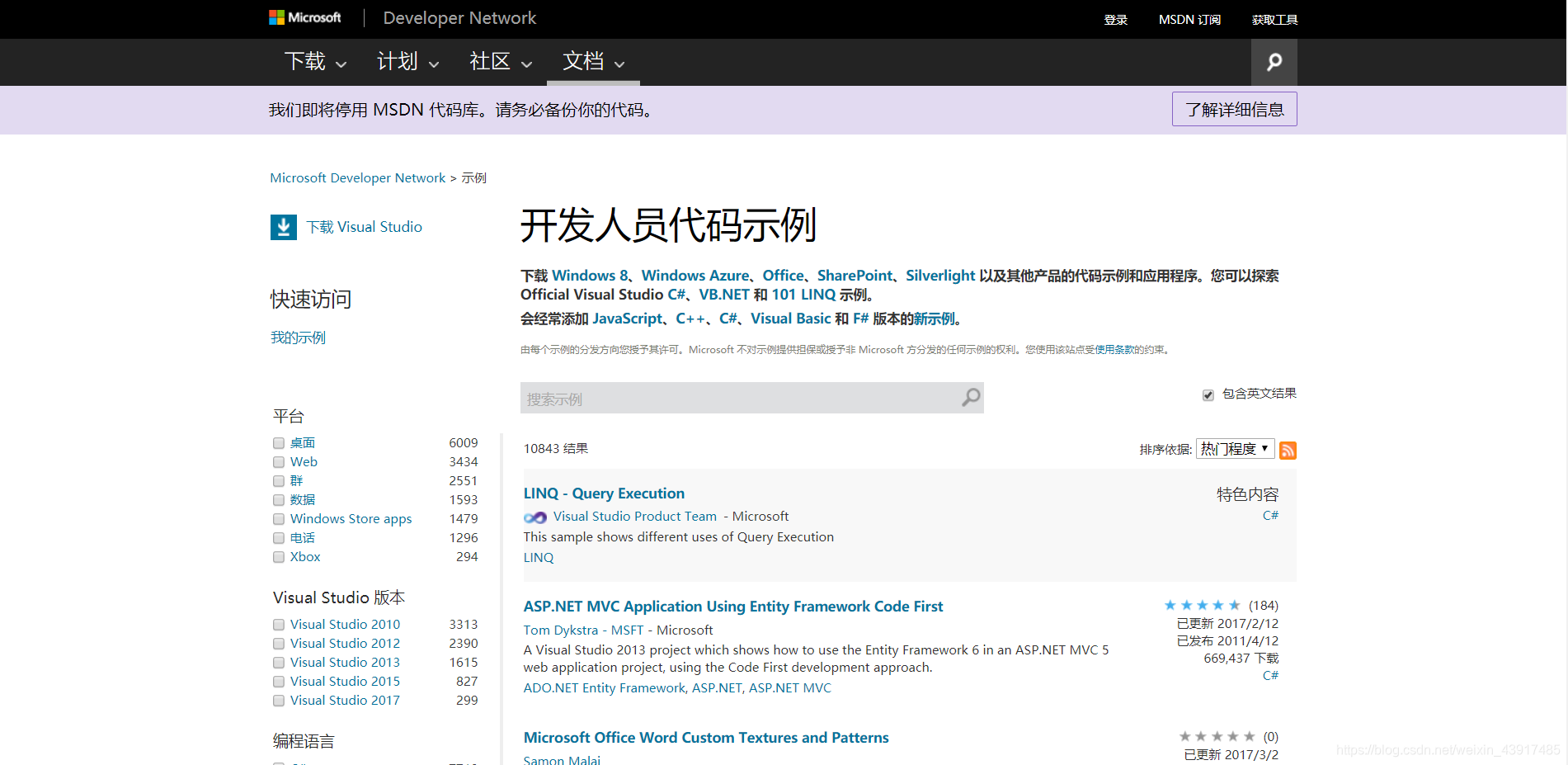Check the 电话 platform filter checkbox
The width and height of the screenshot is (1568, 765).
[x=279, y=538]
